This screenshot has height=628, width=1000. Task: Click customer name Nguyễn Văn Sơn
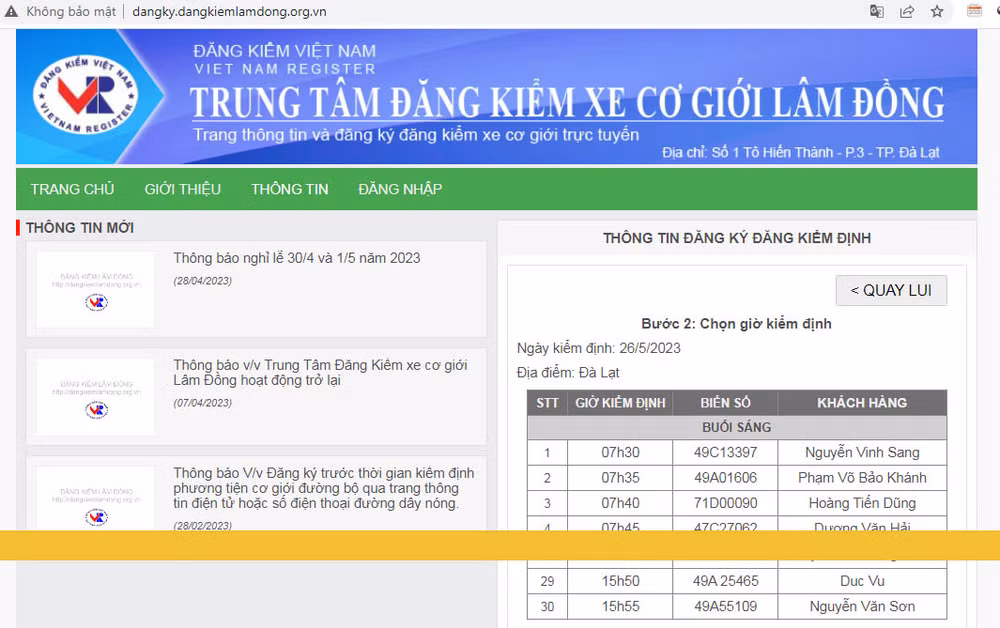(x=862, y=606)
